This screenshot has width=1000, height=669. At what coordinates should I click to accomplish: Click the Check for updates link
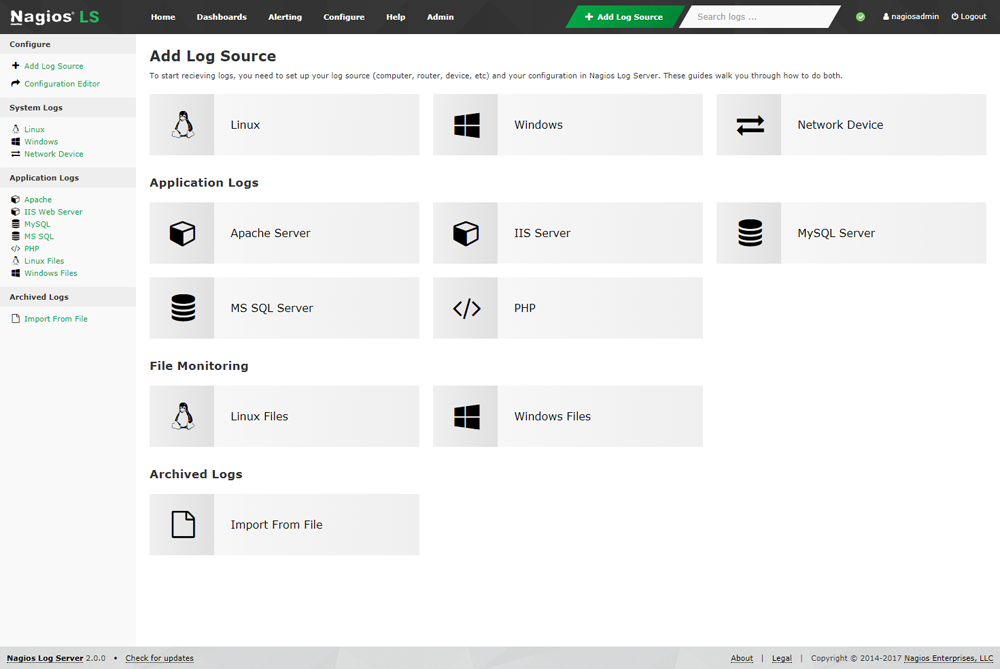tap(159, 658)
